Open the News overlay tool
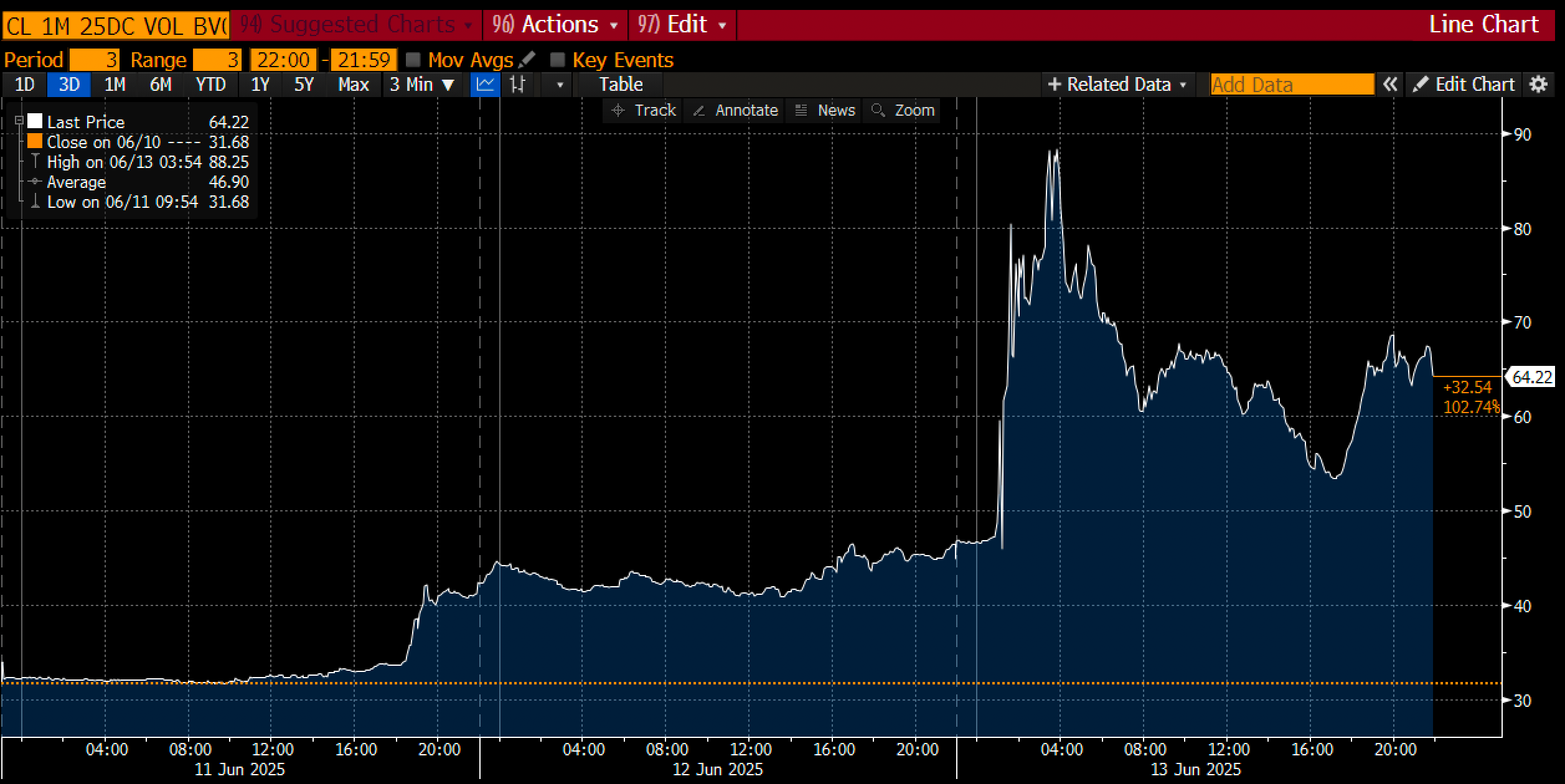 click(x=825, y=111)
